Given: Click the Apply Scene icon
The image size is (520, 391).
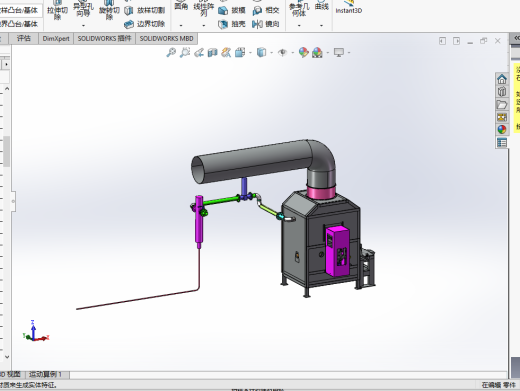Looking at the screenshot, I should (317, 52).
